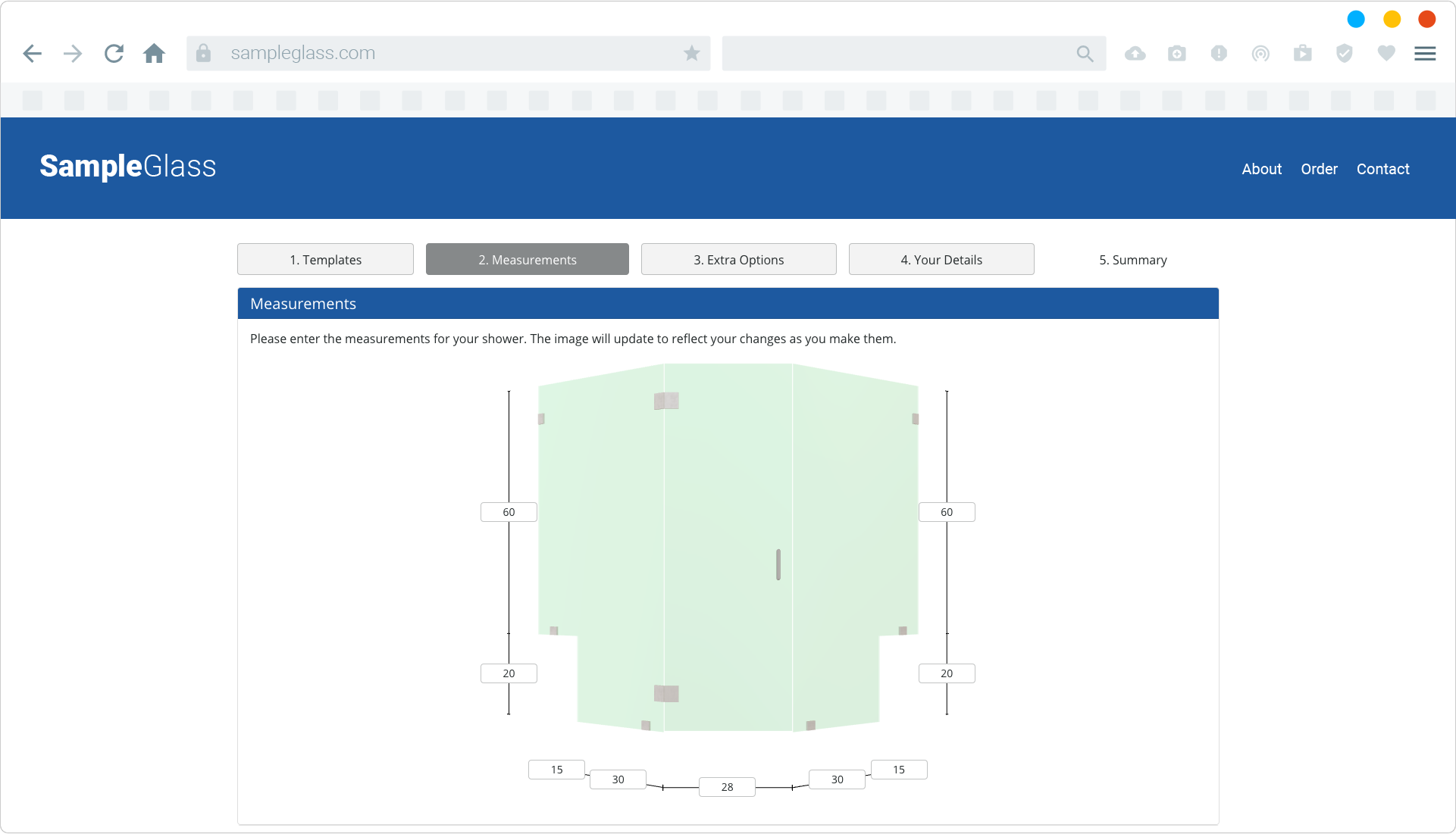Open the browser hamburger menu
This screenshot has width=1456, height=834.
click(1425, 53)
